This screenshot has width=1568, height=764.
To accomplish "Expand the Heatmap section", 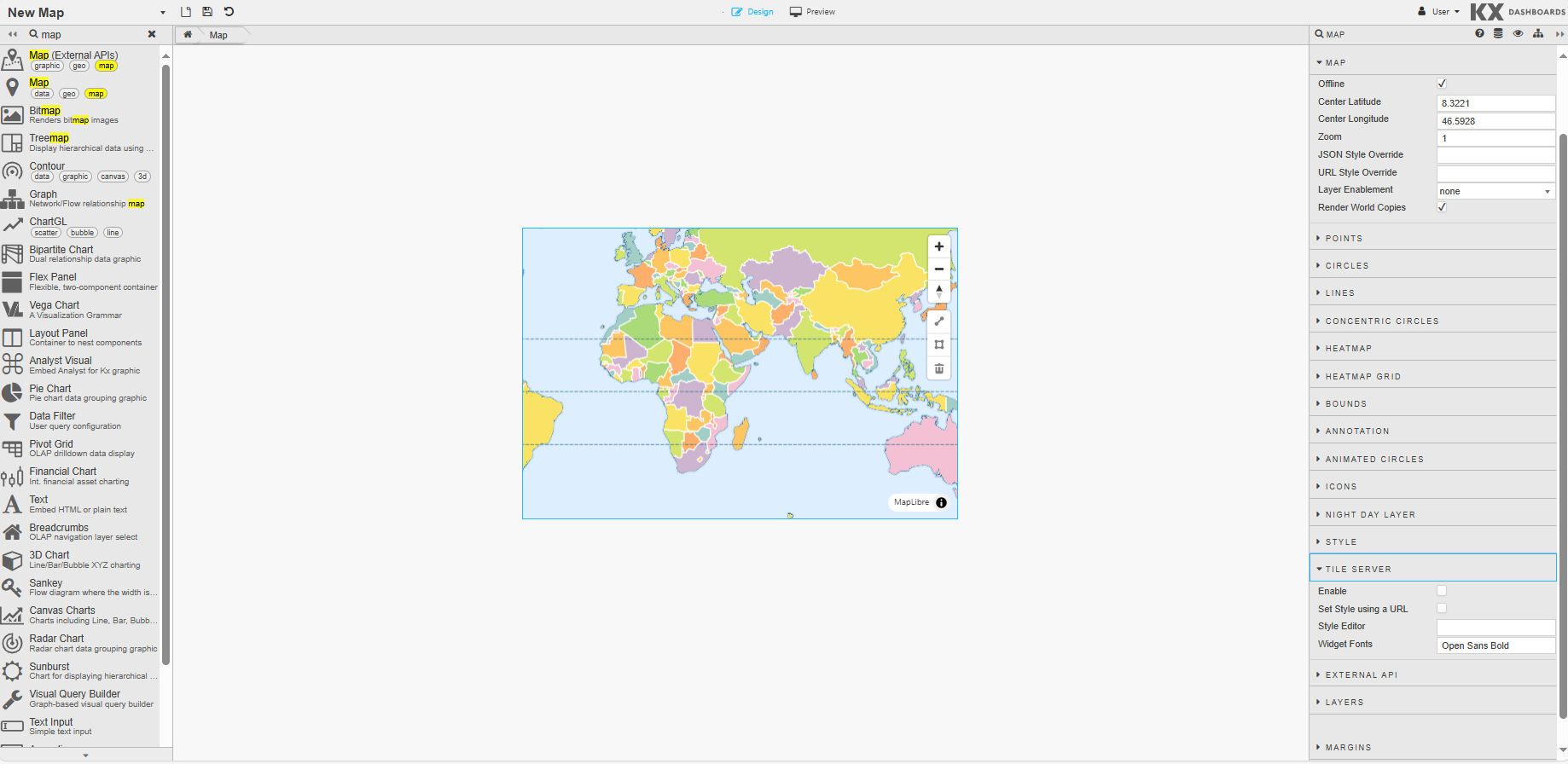I will 1349,349.
